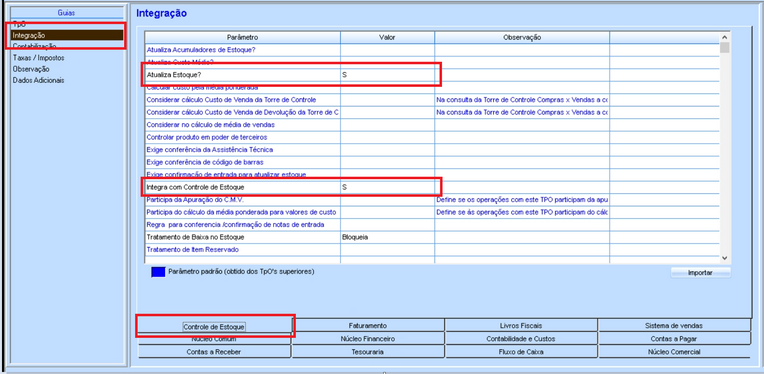Click the Valor cell for Atualiza Estoque?
This screenshot has width=764, height=374.
(387, 75)
